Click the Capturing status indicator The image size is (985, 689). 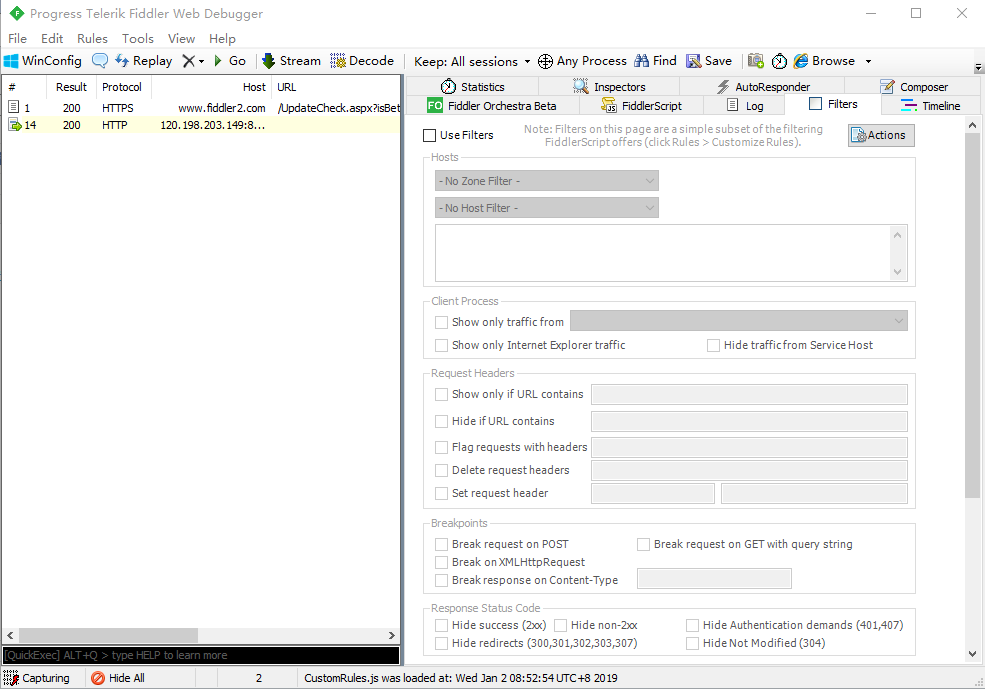click(x=36, y=678)
